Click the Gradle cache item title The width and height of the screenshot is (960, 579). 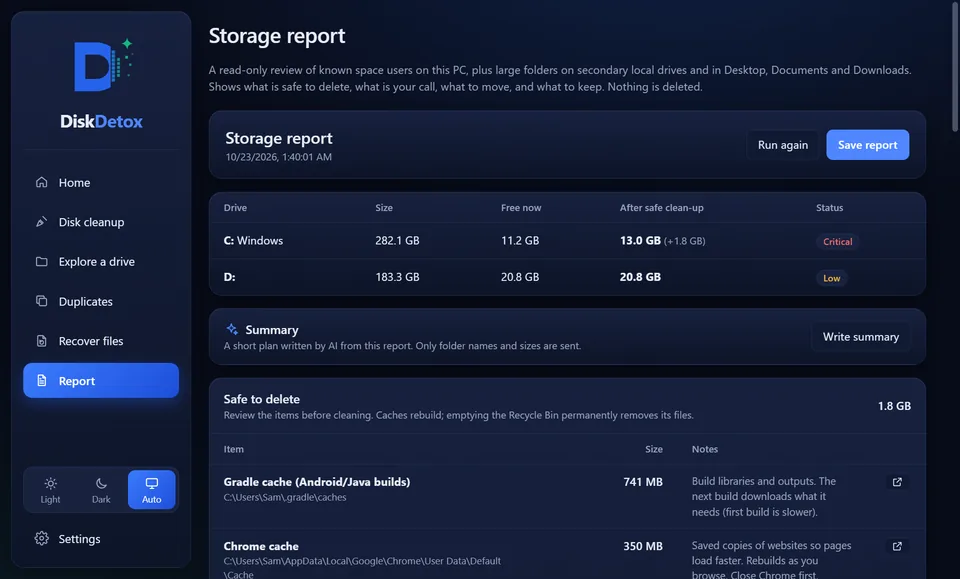pyautogui.click(x=317, y=482)
